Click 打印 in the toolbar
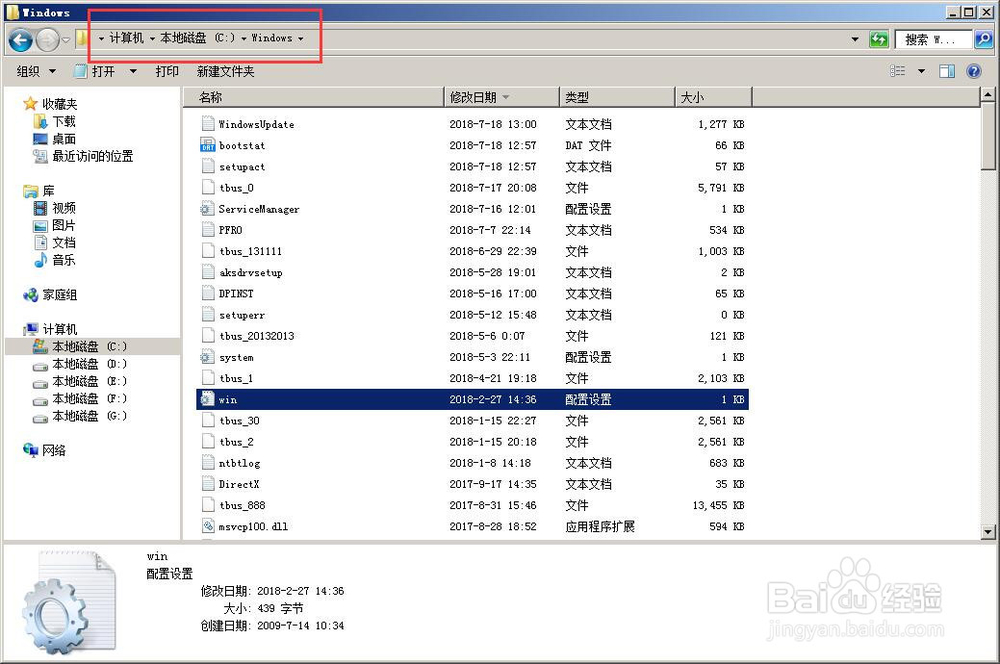1000x664 pixels. tap(167, 71)
